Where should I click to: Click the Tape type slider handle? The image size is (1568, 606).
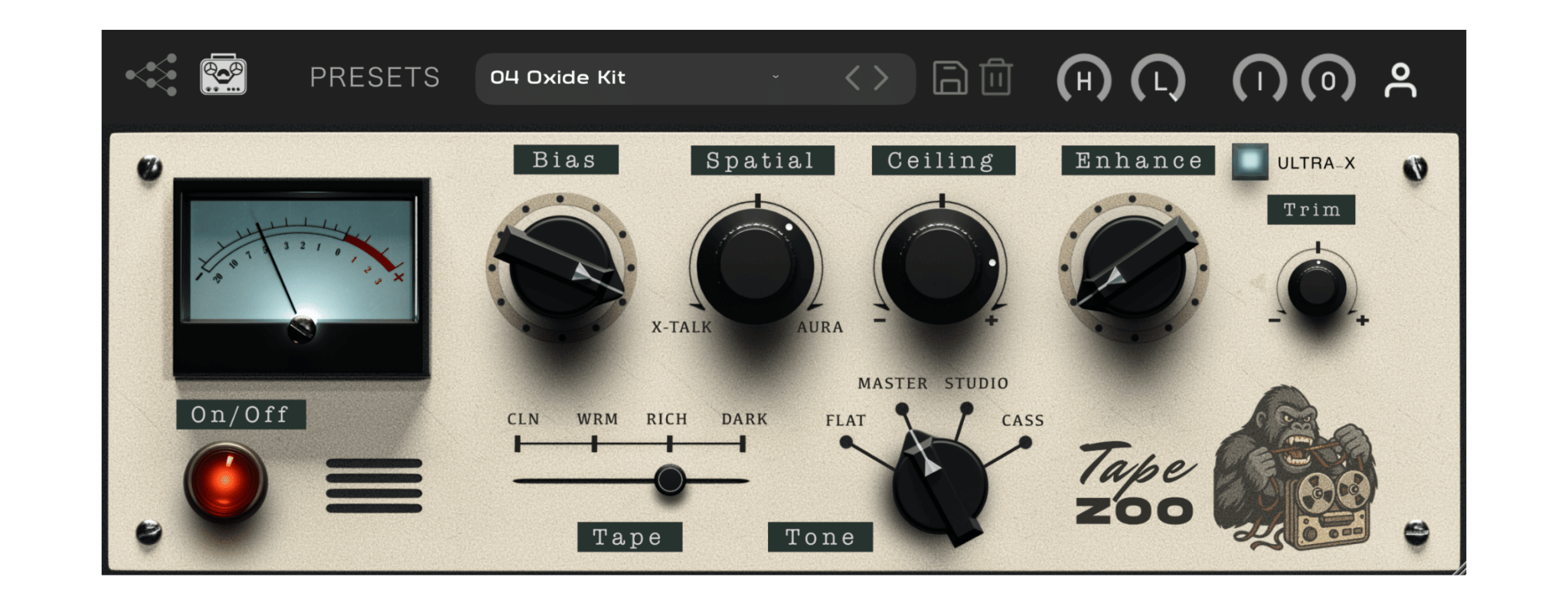(670, 481)
